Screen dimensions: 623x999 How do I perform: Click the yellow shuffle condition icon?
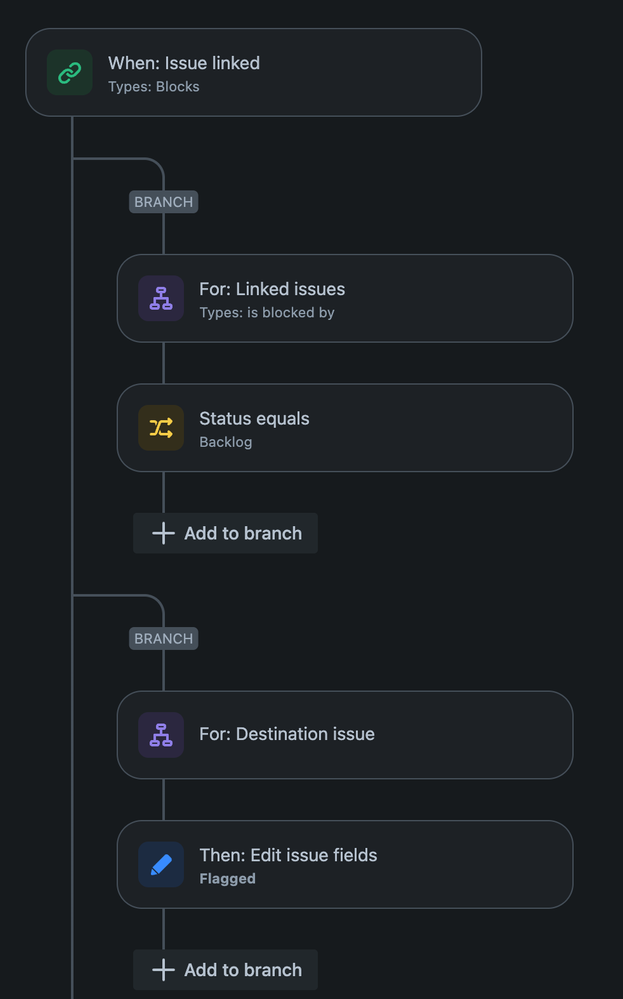pyautogui.click(x=161, y=428)
